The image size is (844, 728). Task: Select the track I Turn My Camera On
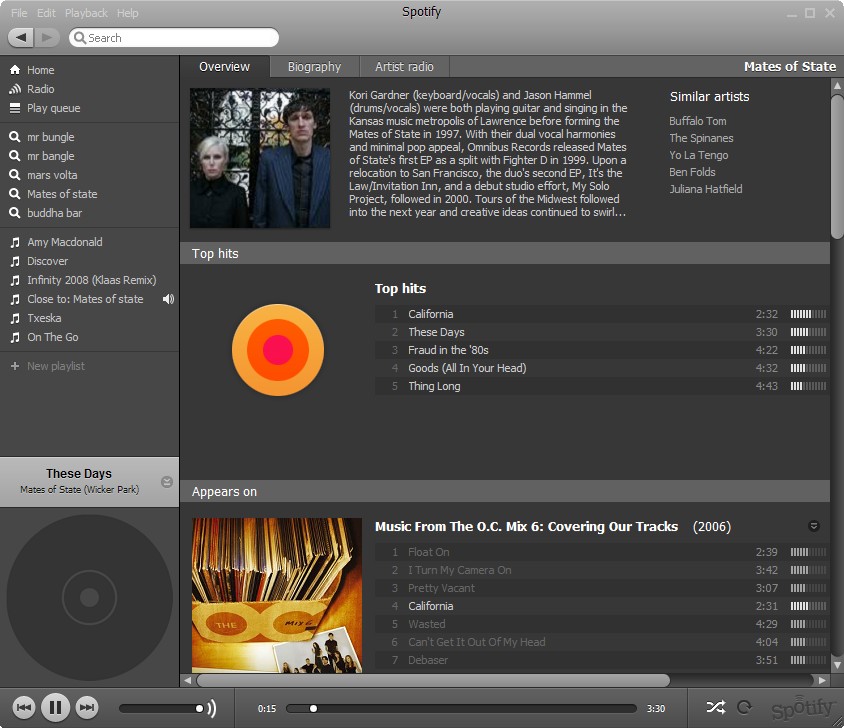pos(601,570)
